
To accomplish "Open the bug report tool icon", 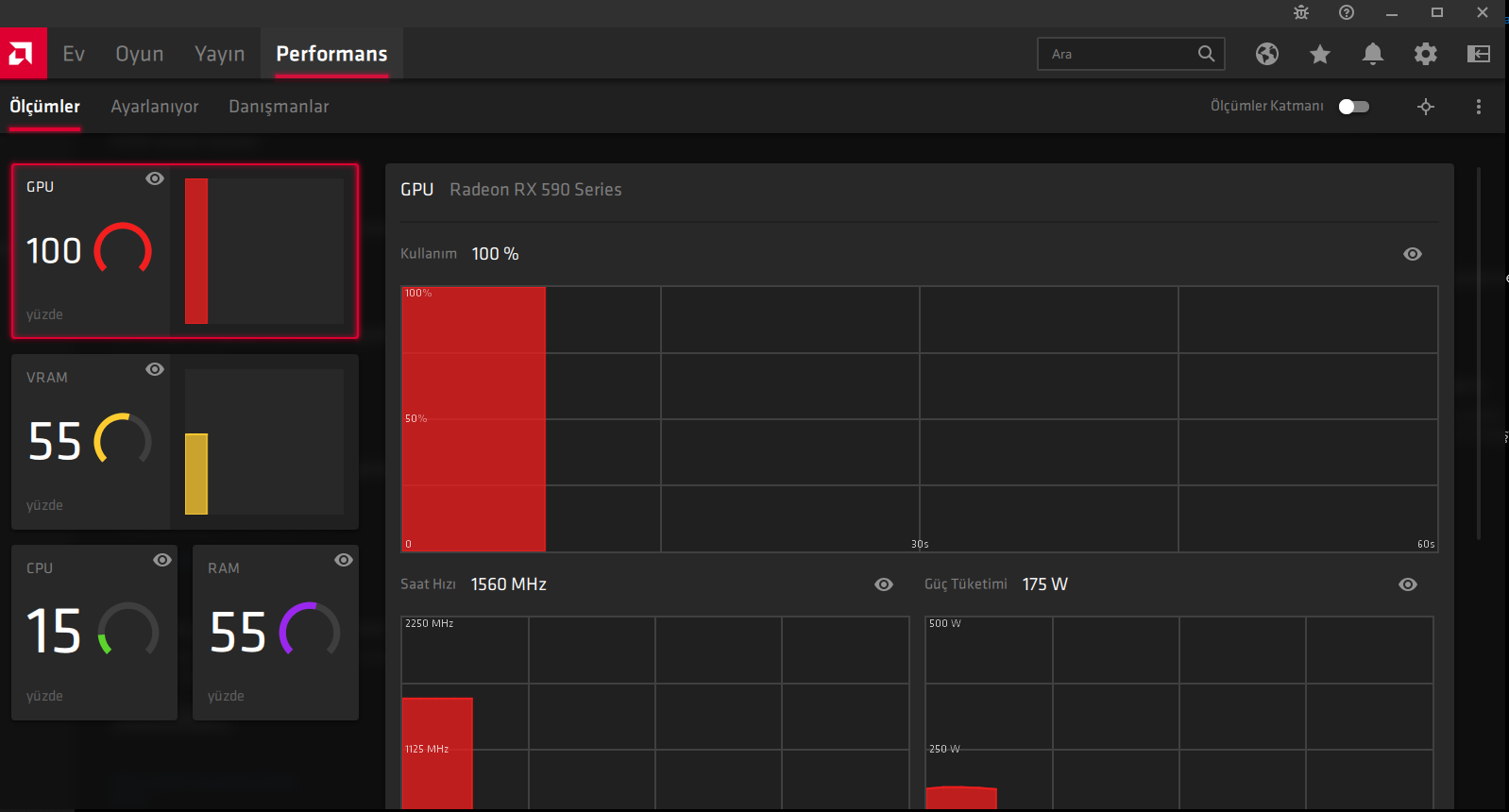I will [x=1301, y=12].
